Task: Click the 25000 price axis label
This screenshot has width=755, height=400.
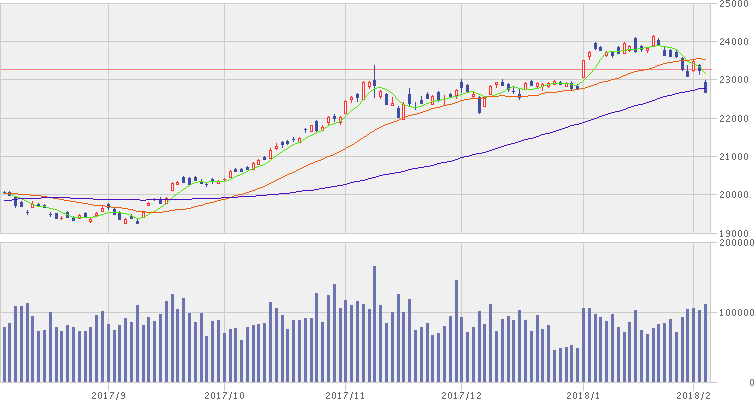Action: click(x=734, y=4)
